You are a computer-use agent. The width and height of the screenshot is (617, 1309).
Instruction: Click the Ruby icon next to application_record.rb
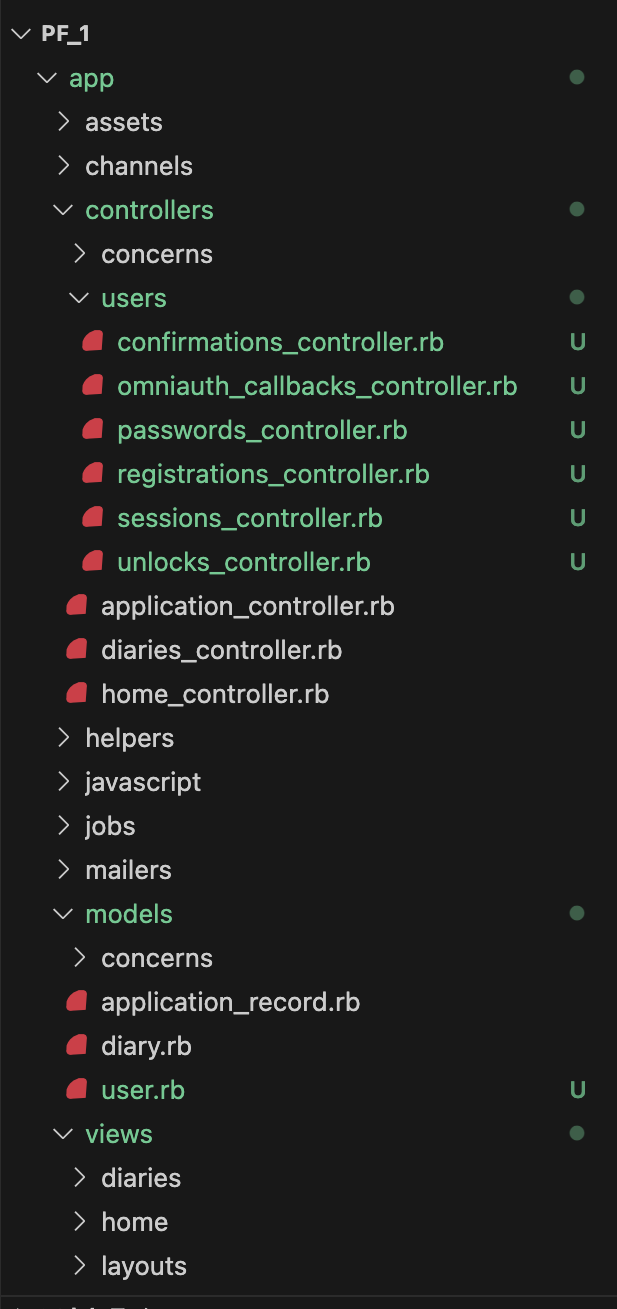(x=77, y=1001)
